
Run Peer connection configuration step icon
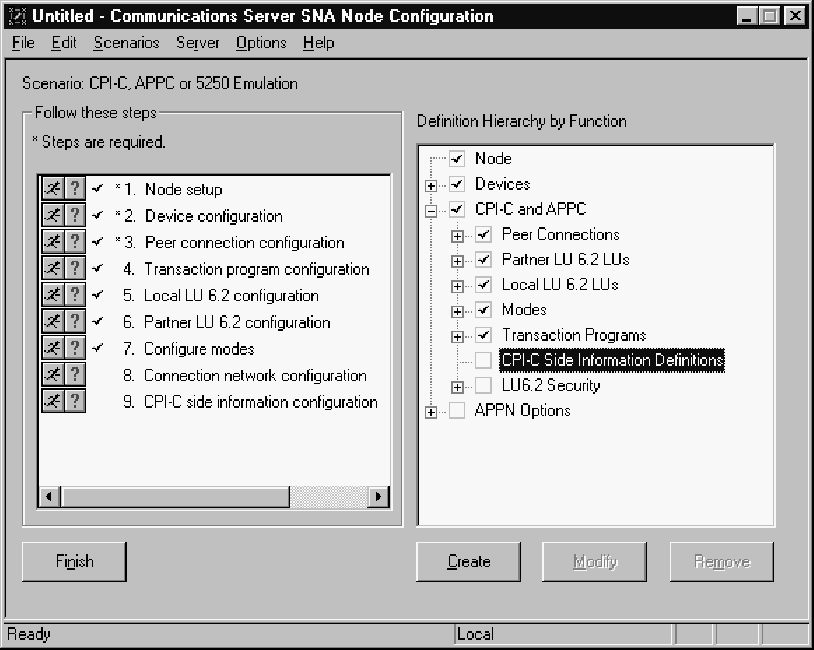53,241
